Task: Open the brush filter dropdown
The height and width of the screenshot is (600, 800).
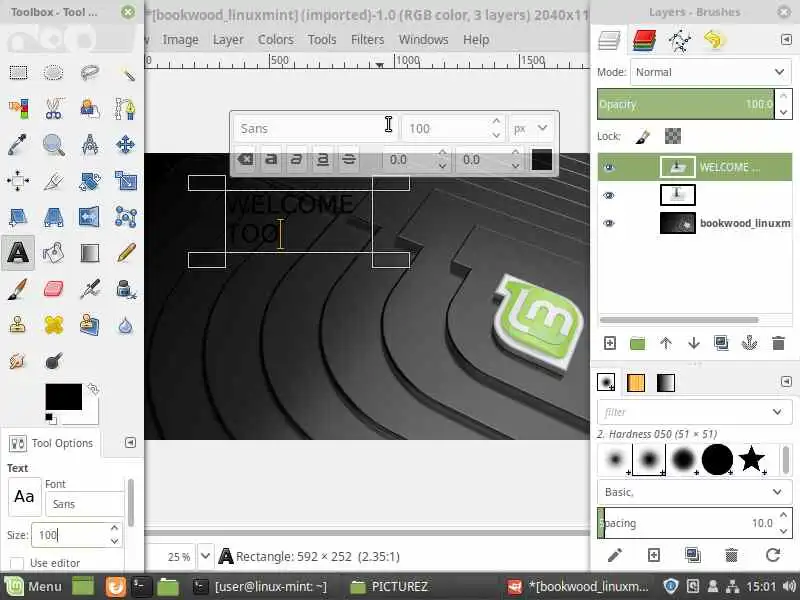Action: tap(777, 412)
